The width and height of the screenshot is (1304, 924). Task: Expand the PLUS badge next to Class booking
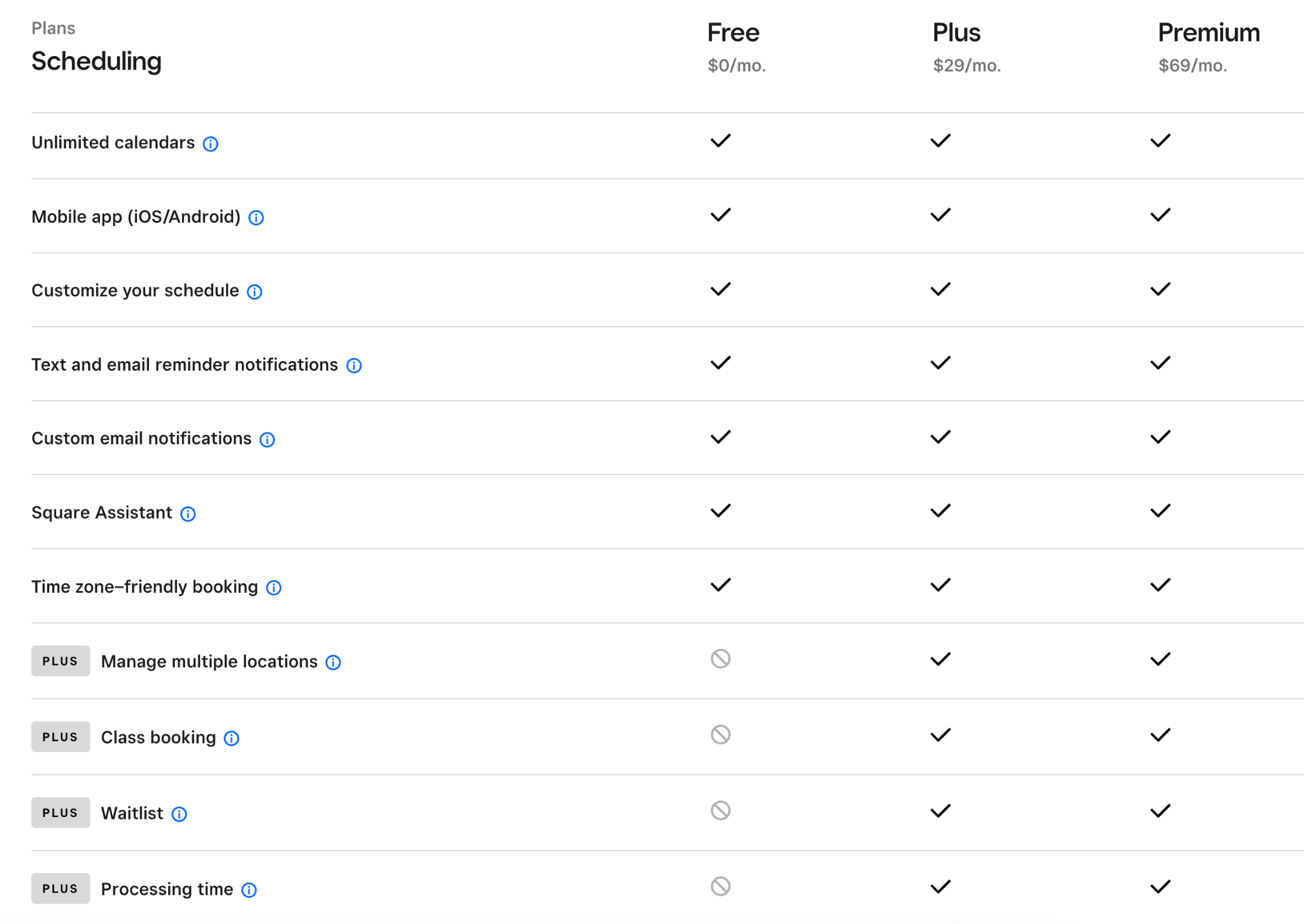60,735
